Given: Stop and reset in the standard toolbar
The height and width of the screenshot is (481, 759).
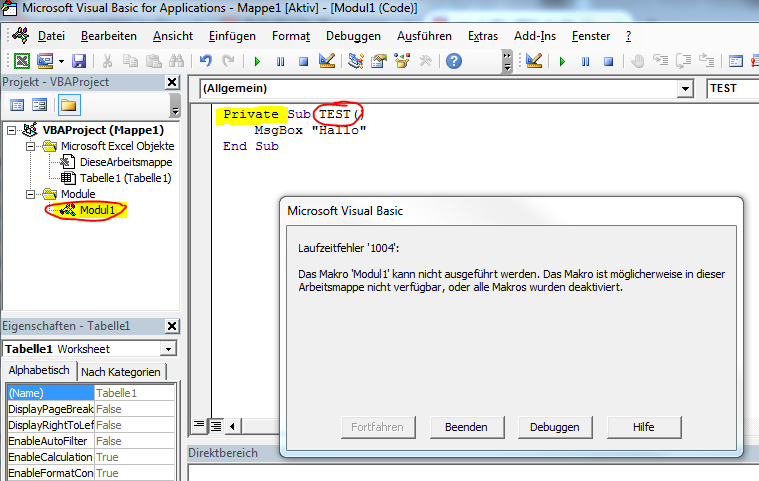Looking at the screenshot, I should pos(304,61).
